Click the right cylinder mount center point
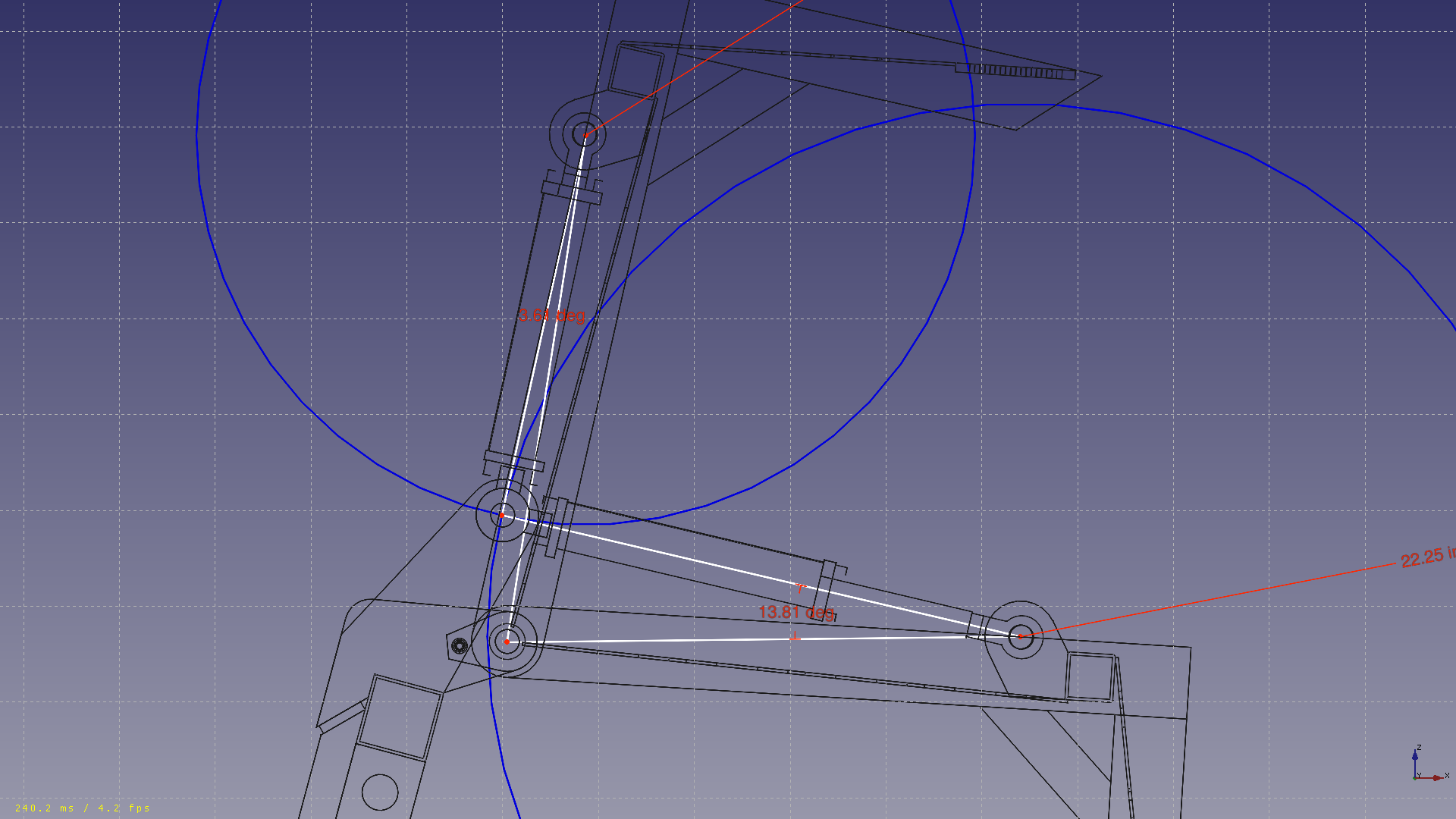 tap(1021, 635)
